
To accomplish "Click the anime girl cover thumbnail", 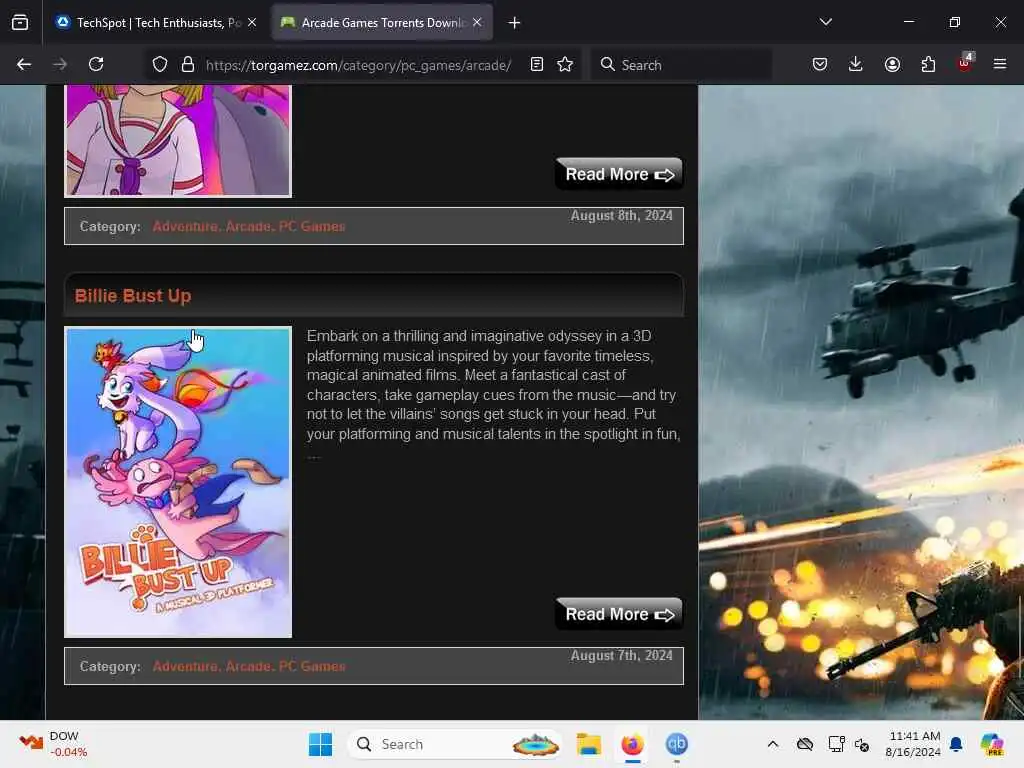I will [x=178, y=140].
